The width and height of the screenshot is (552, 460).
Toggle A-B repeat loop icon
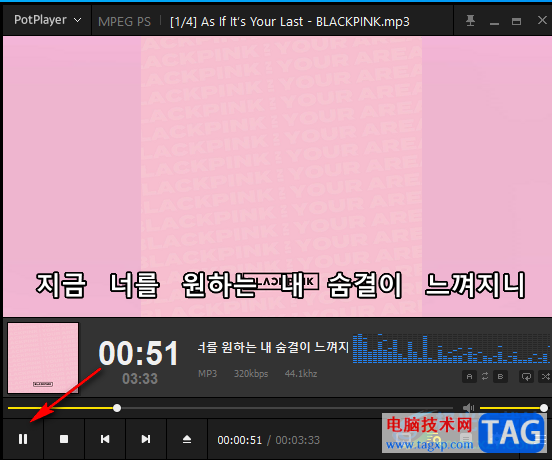tap(485, 376)
